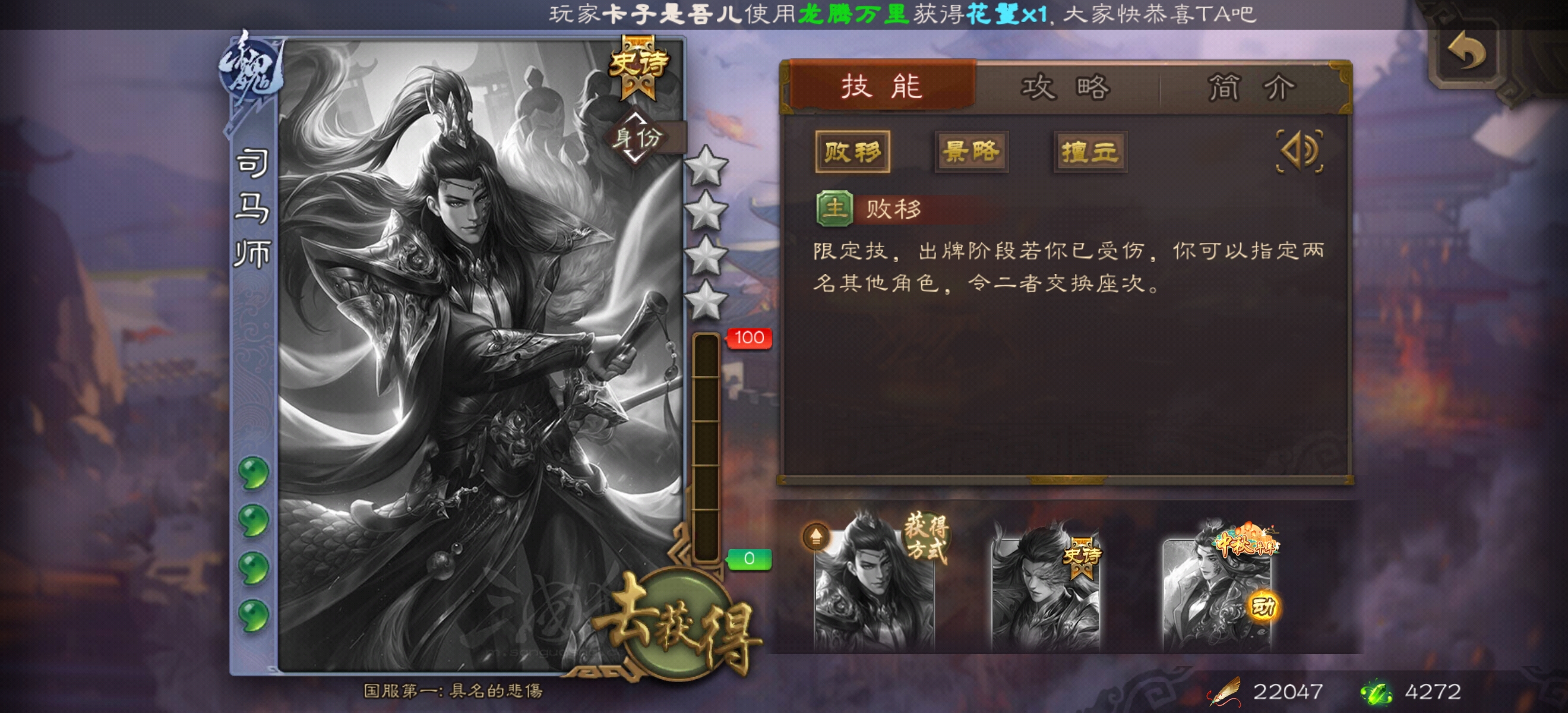Click the top star rating icon
The height and width of the screenshot is (713, 1568).
(706, 166)
